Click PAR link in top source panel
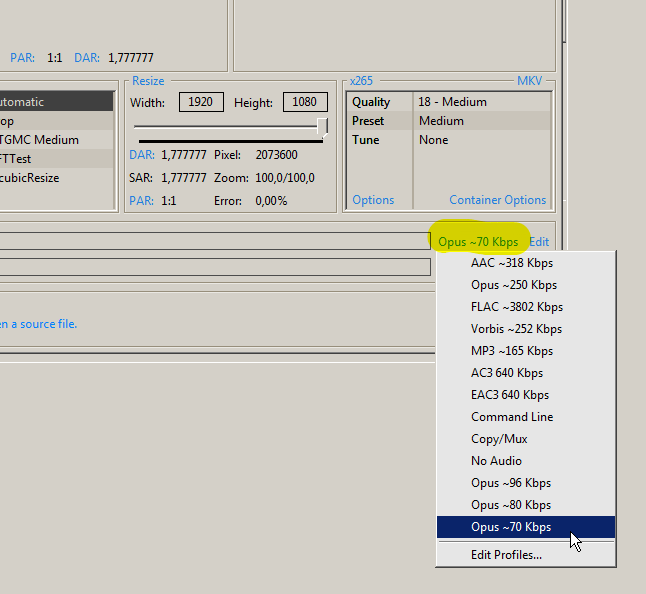 22,58
